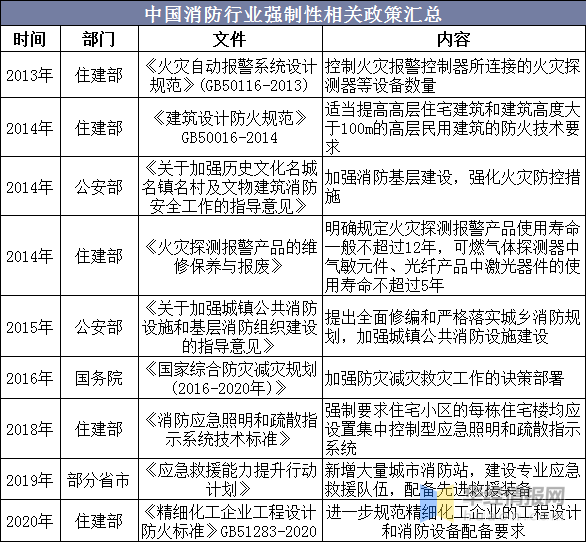The width and height of the screenshot is (587, 543).
Task: Select content cell about 加强防灾减灾救灾工作
Action: [454, 378]
